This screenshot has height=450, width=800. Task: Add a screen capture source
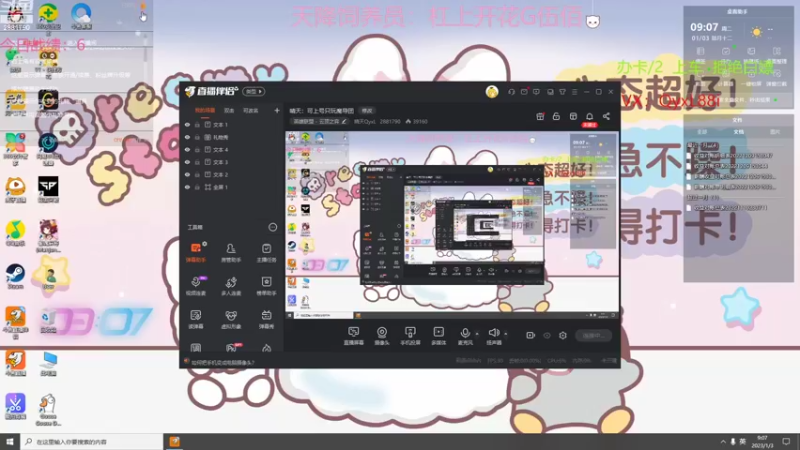point(354,336)
